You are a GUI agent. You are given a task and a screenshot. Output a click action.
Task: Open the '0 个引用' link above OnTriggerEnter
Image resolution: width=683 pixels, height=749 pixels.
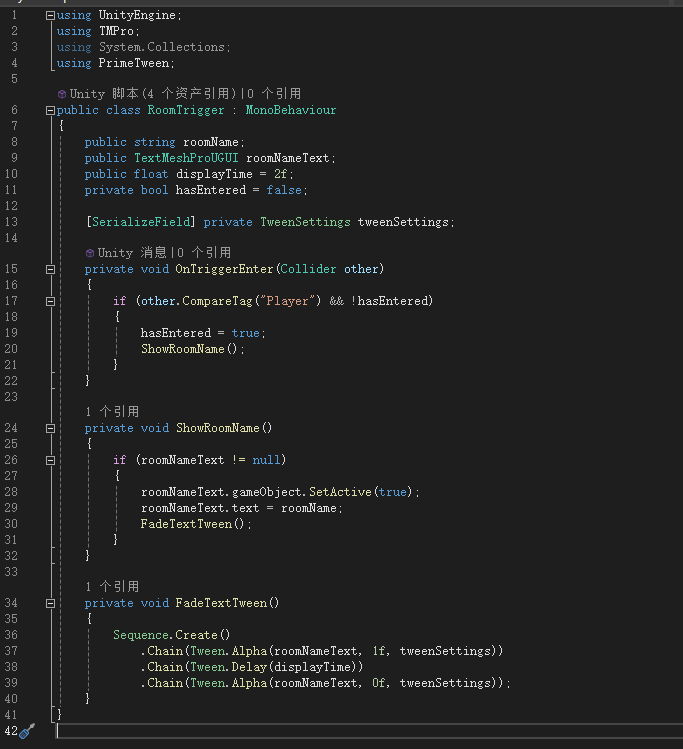point(204,253)
